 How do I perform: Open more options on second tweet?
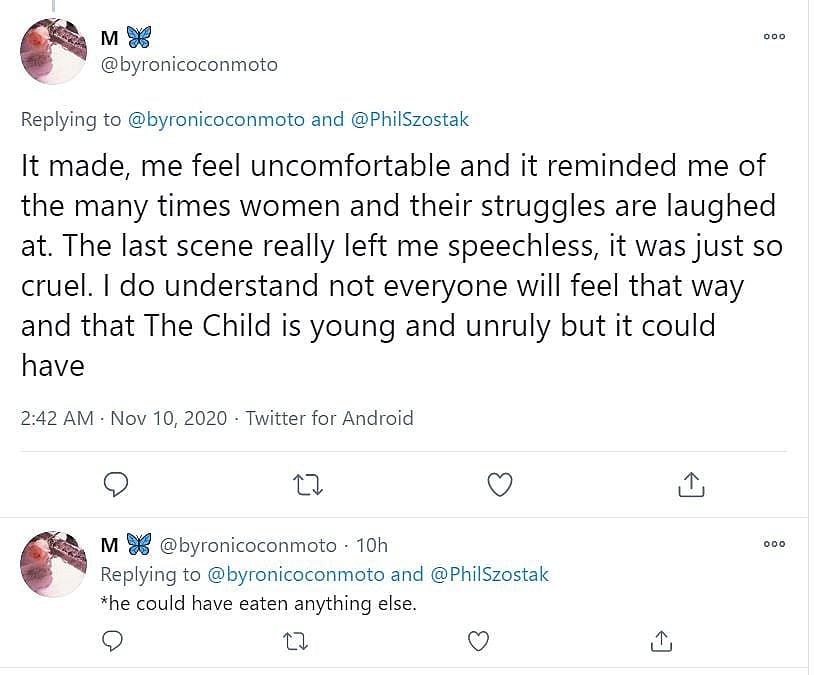(774, 544)
